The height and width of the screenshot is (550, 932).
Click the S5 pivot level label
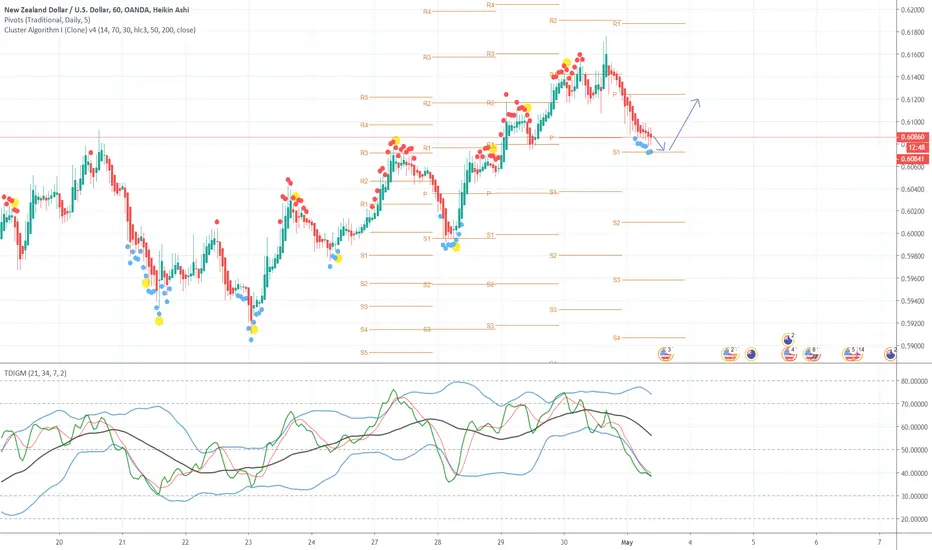pyautogui.click(x=364, y=353)
